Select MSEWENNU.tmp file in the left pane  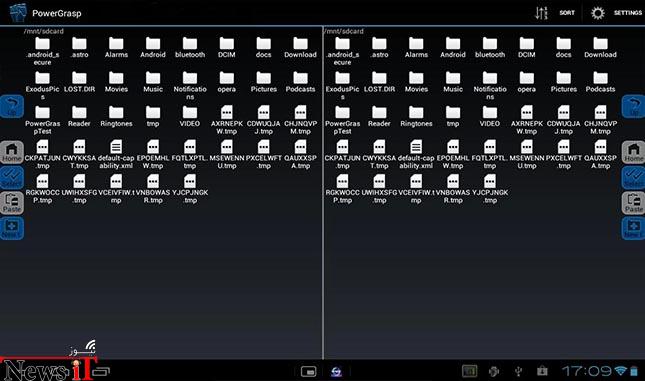click(x=227, y=155)
